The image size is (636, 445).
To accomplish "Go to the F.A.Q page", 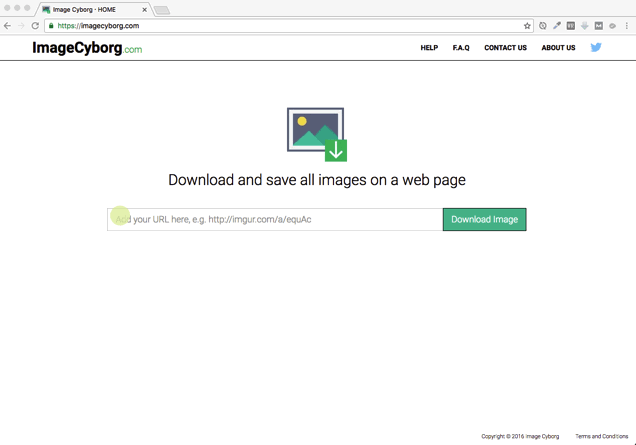I will (x=461, y=48).
